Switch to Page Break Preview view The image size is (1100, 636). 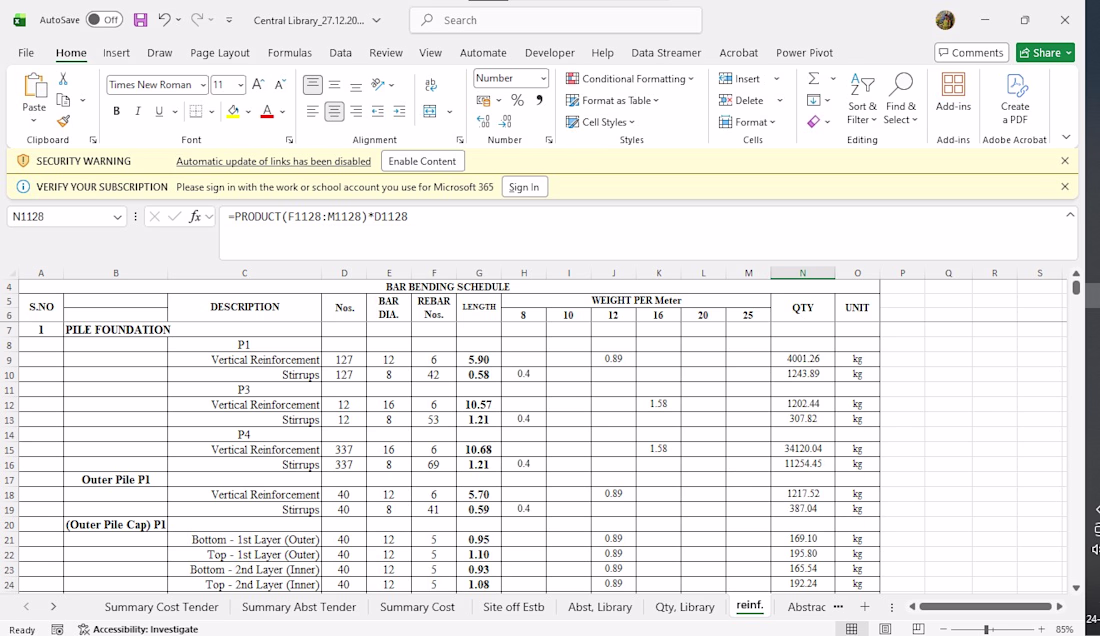(x=918, y=629)
